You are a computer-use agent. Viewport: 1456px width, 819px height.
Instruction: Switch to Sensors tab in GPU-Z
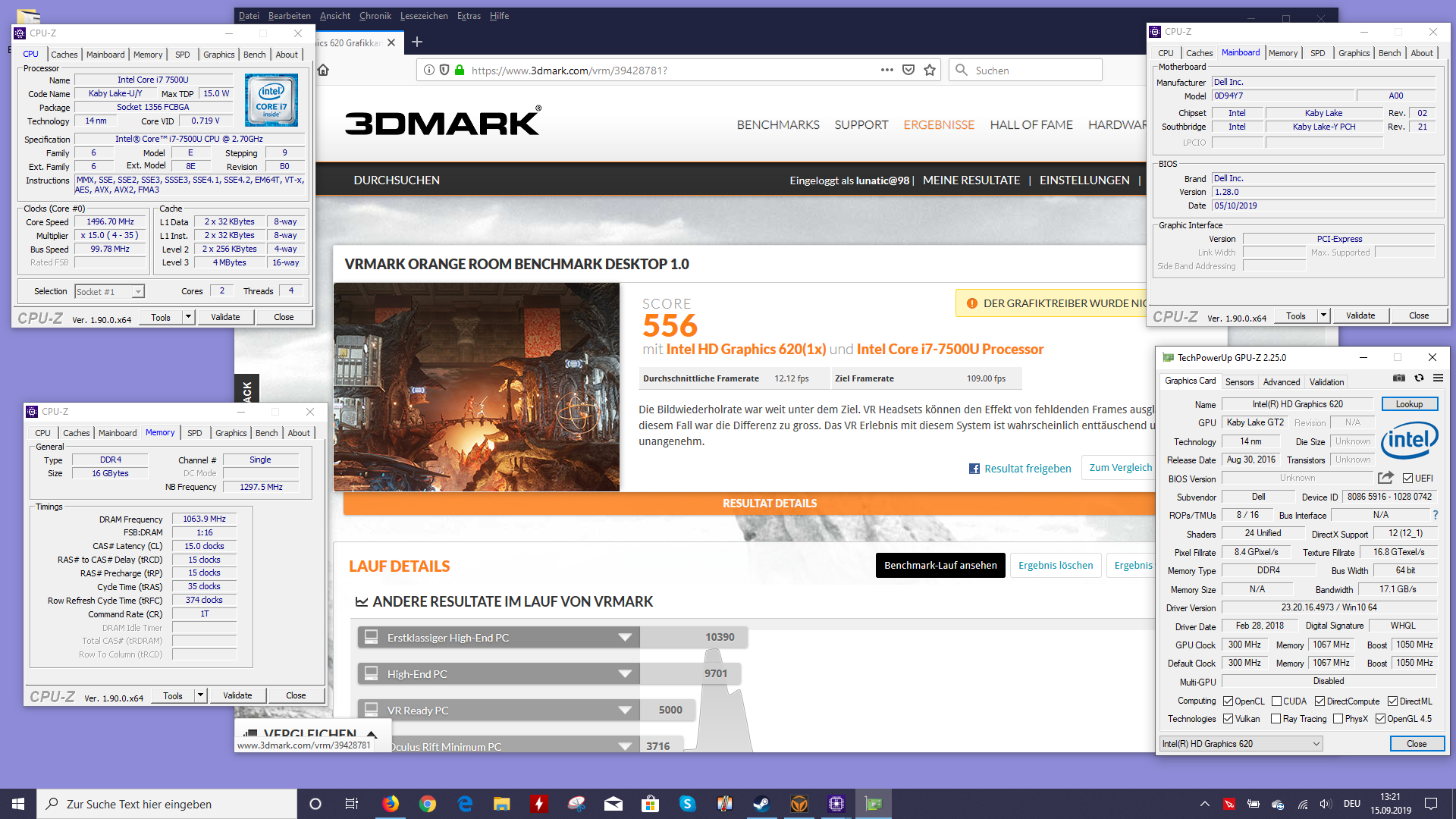(x=1239, y=382)
